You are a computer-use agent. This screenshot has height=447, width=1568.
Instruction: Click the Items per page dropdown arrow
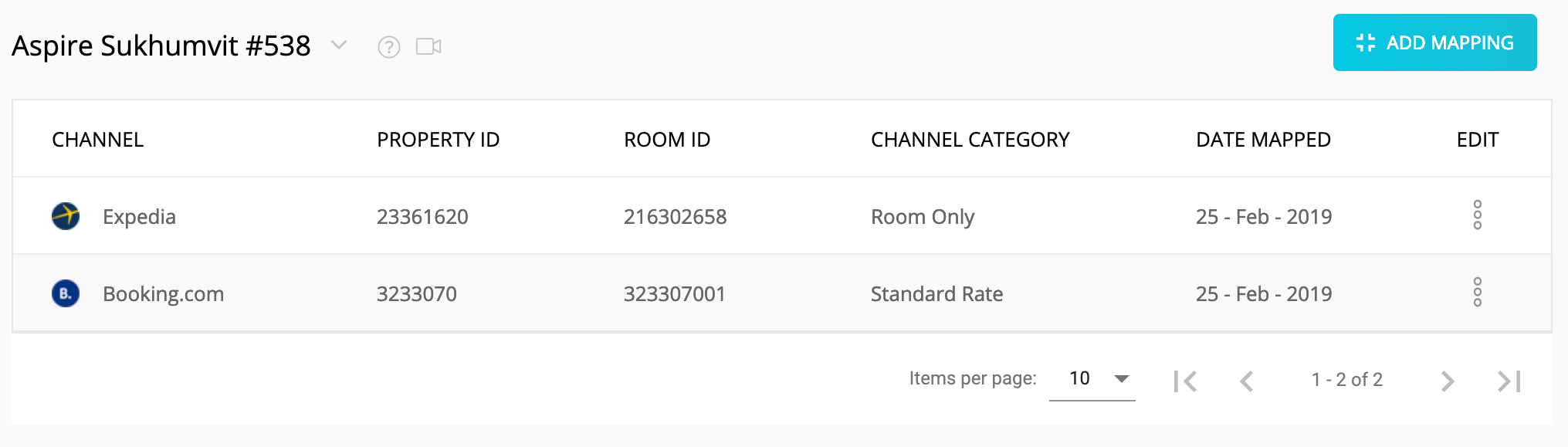tap(1122, 379)
